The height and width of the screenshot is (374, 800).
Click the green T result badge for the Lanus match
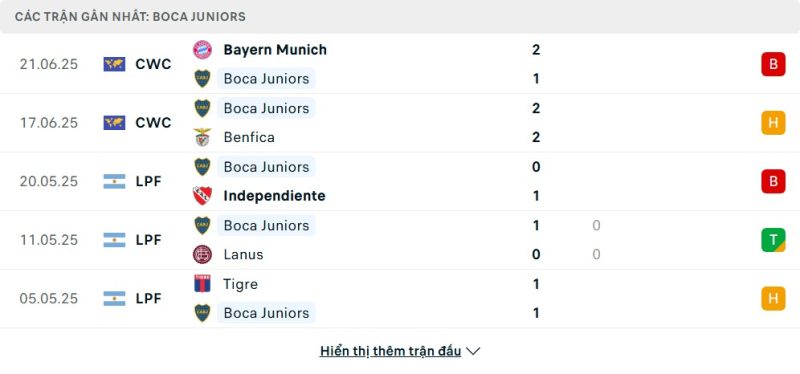(x=773, y=240)
